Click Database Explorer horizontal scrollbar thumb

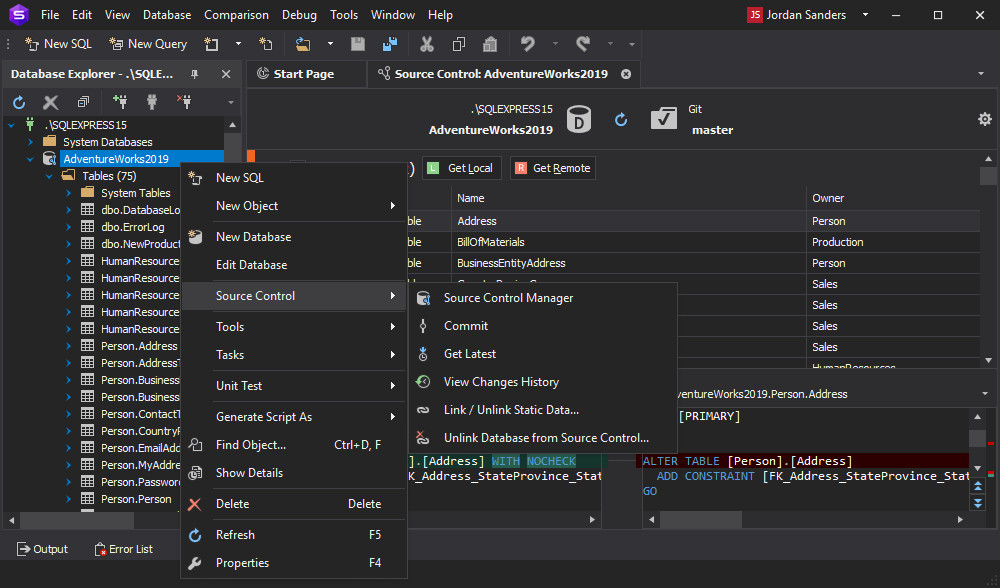[x=76, y=520]
